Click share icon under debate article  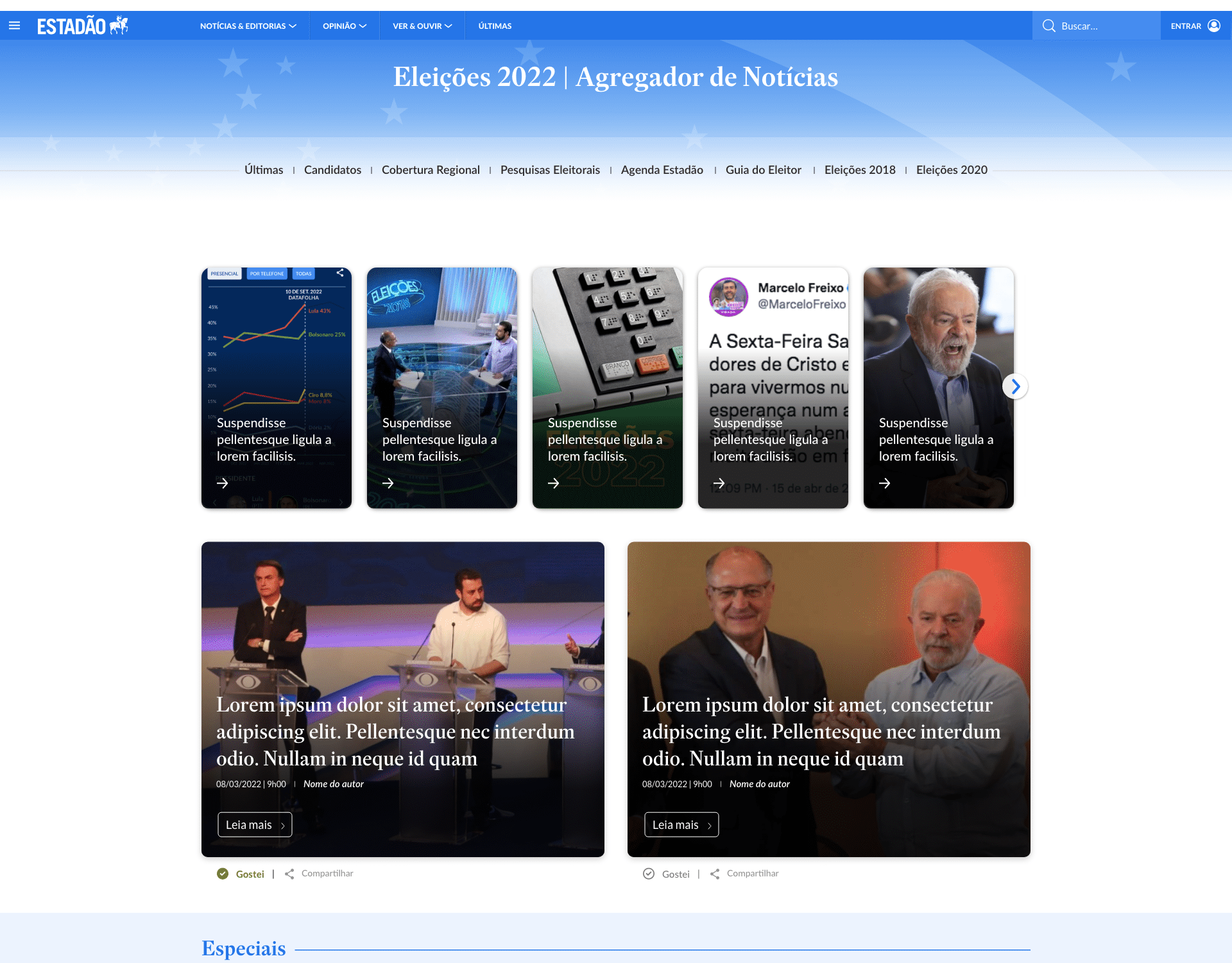pos(289,874)
